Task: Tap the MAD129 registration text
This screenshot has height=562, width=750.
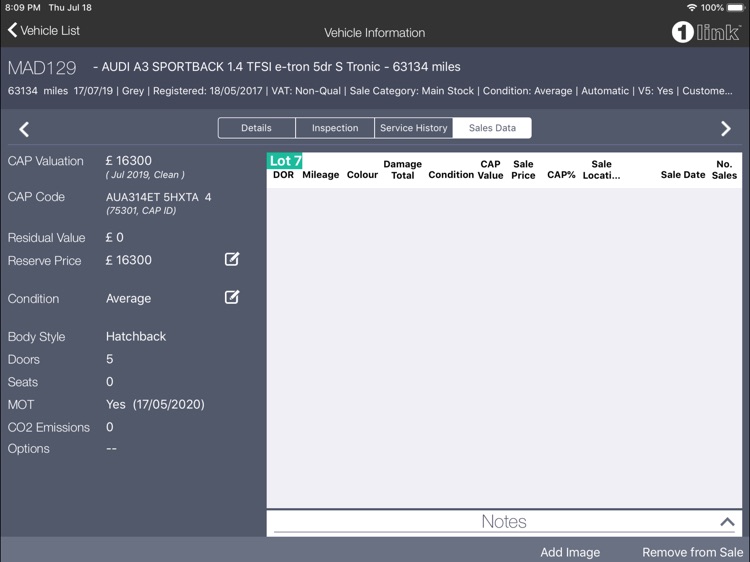Action: (x=42, y=68)
